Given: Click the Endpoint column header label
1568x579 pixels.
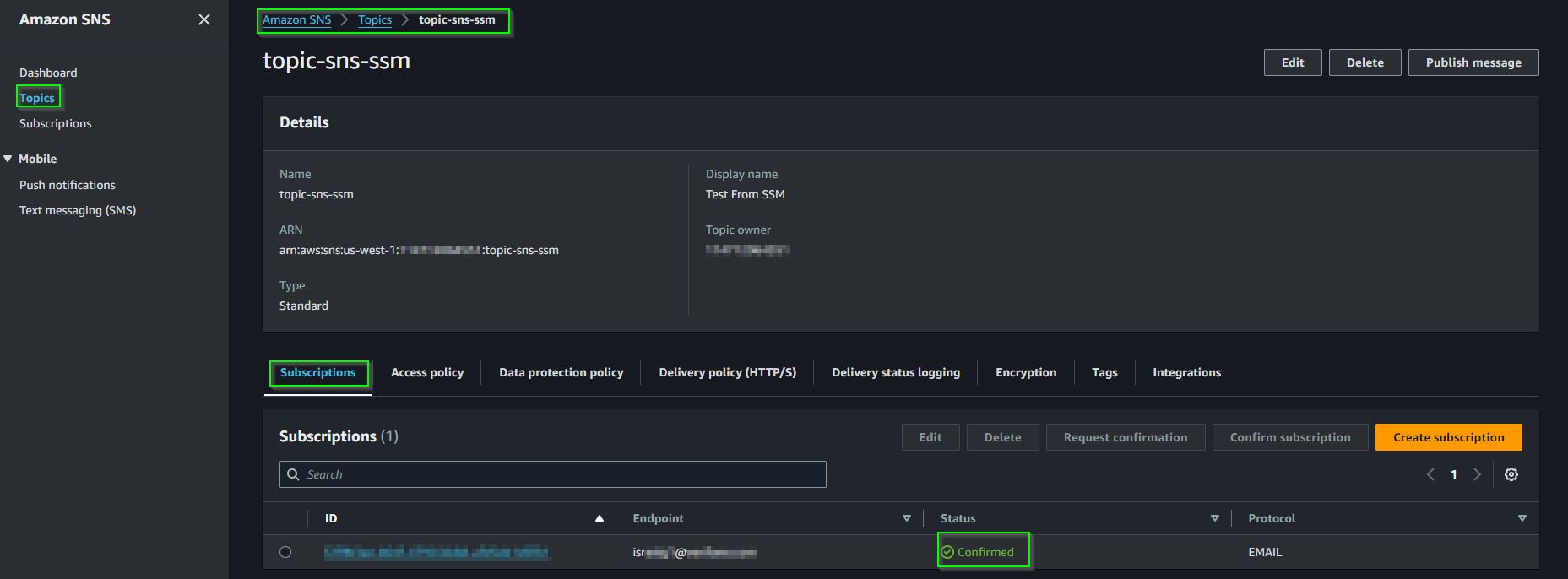Looking at the screenshot, I should pyautogui.click(x=659, y=518).
